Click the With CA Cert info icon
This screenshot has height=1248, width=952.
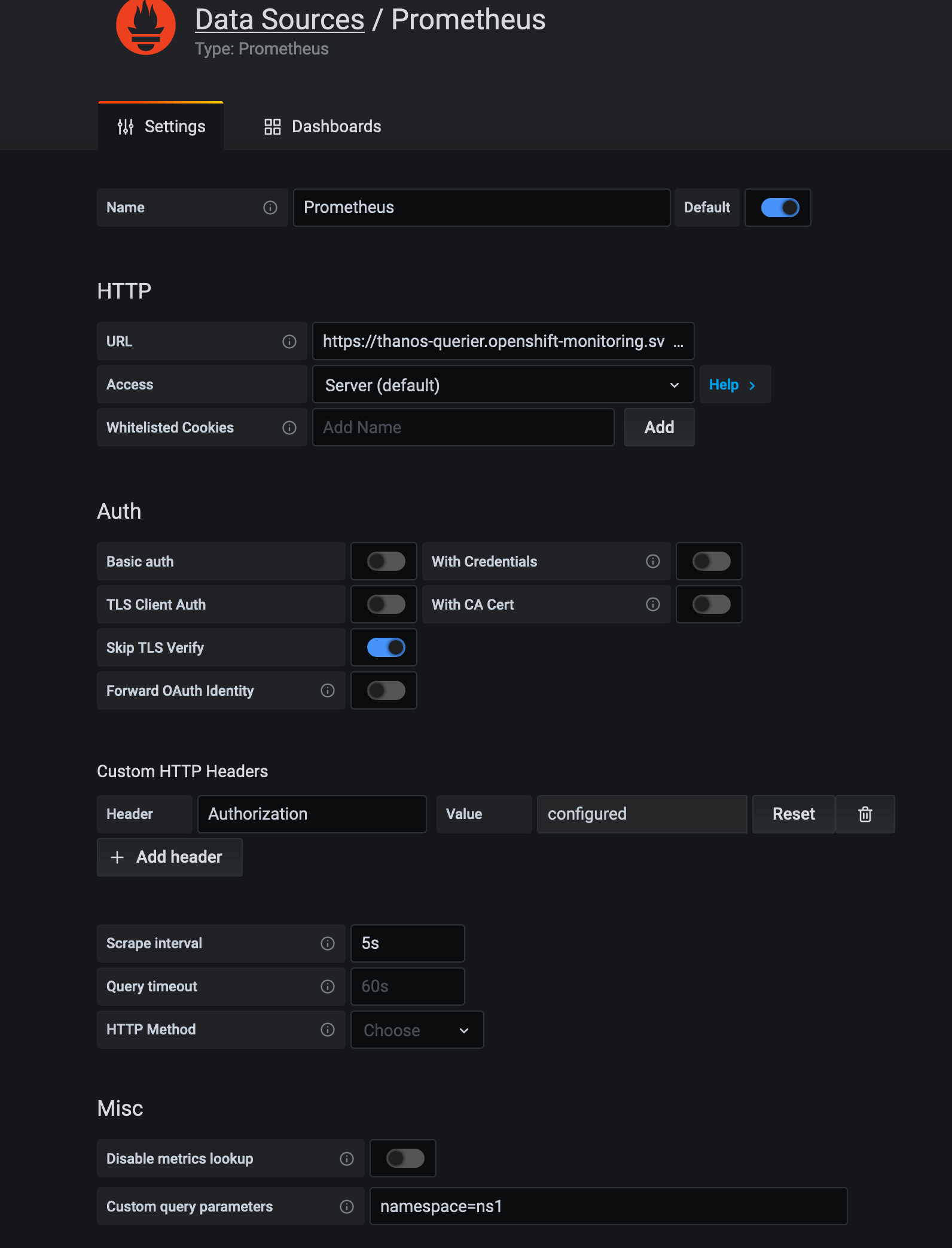(653, 604)
